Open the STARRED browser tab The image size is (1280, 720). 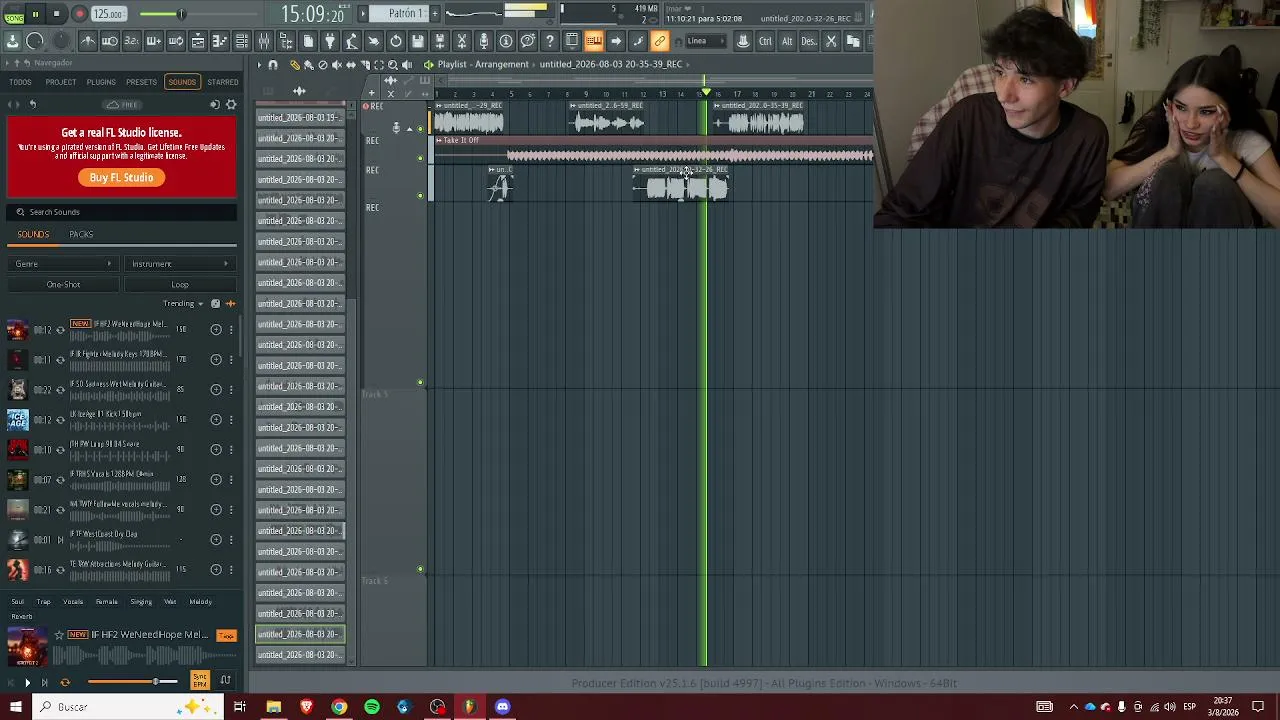point(223,82)
